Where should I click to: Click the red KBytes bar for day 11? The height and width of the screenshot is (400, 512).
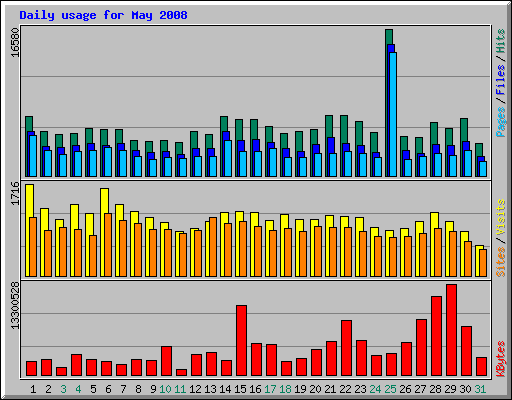click(181, 372)
